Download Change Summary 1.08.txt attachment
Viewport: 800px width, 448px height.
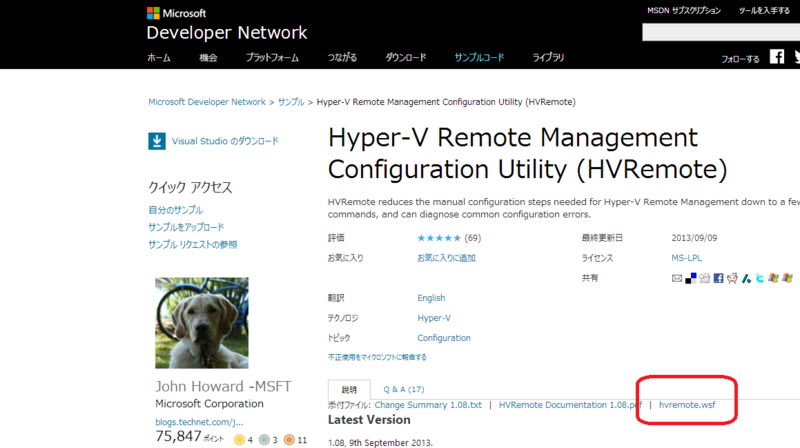(x=428, y=405)
